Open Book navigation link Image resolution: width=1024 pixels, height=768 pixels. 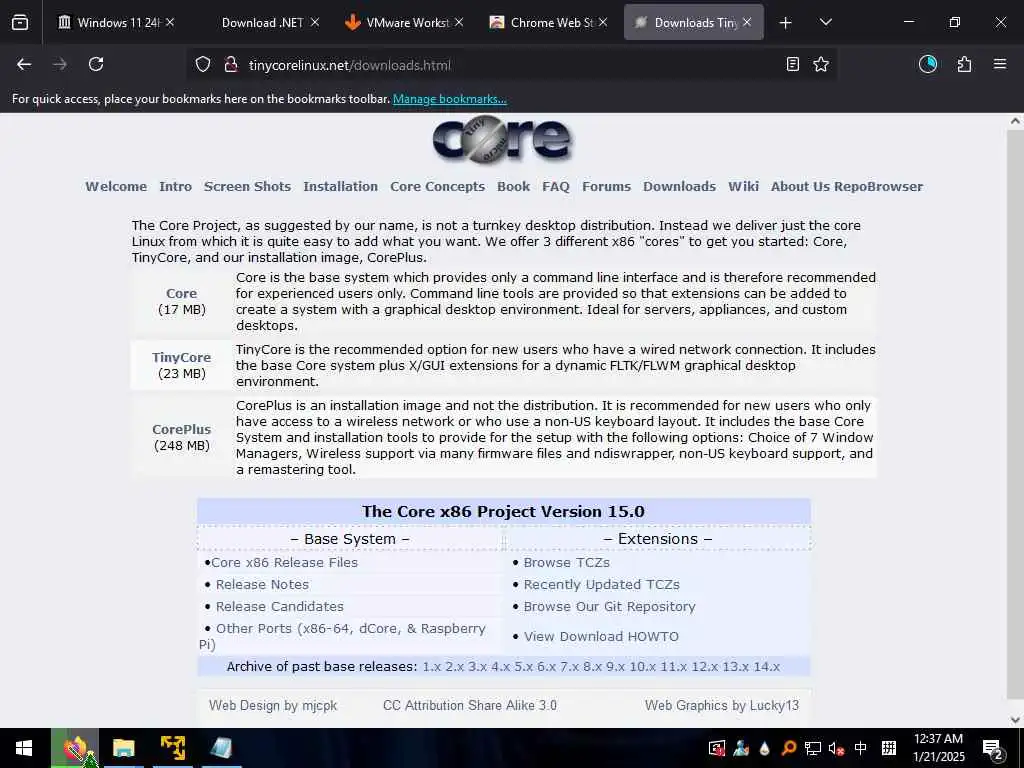pyautogui.click(x=513, y=187)
